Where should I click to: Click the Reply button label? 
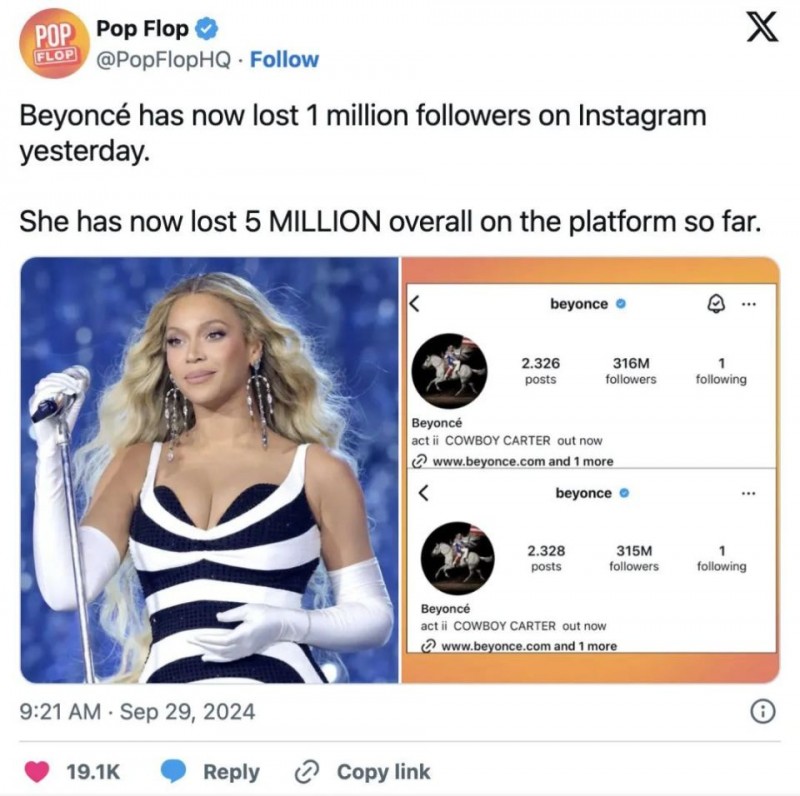(x=231, y=771)
